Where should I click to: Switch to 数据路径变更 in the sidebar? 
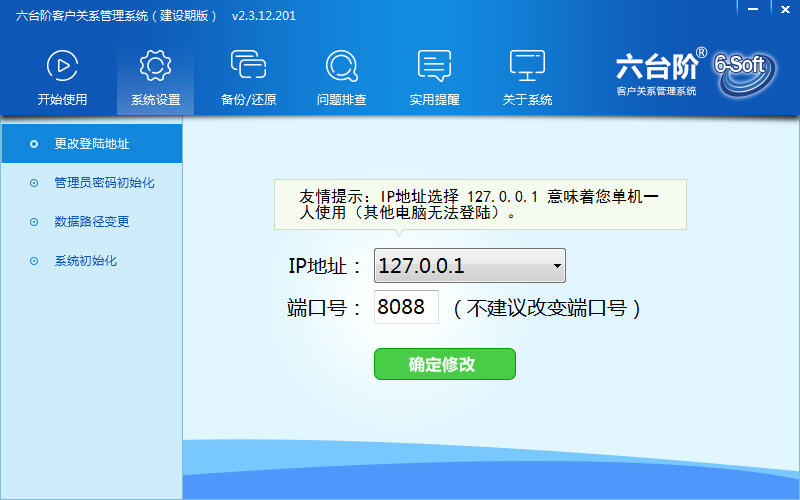pyautogui.click(x=92, y=222)
